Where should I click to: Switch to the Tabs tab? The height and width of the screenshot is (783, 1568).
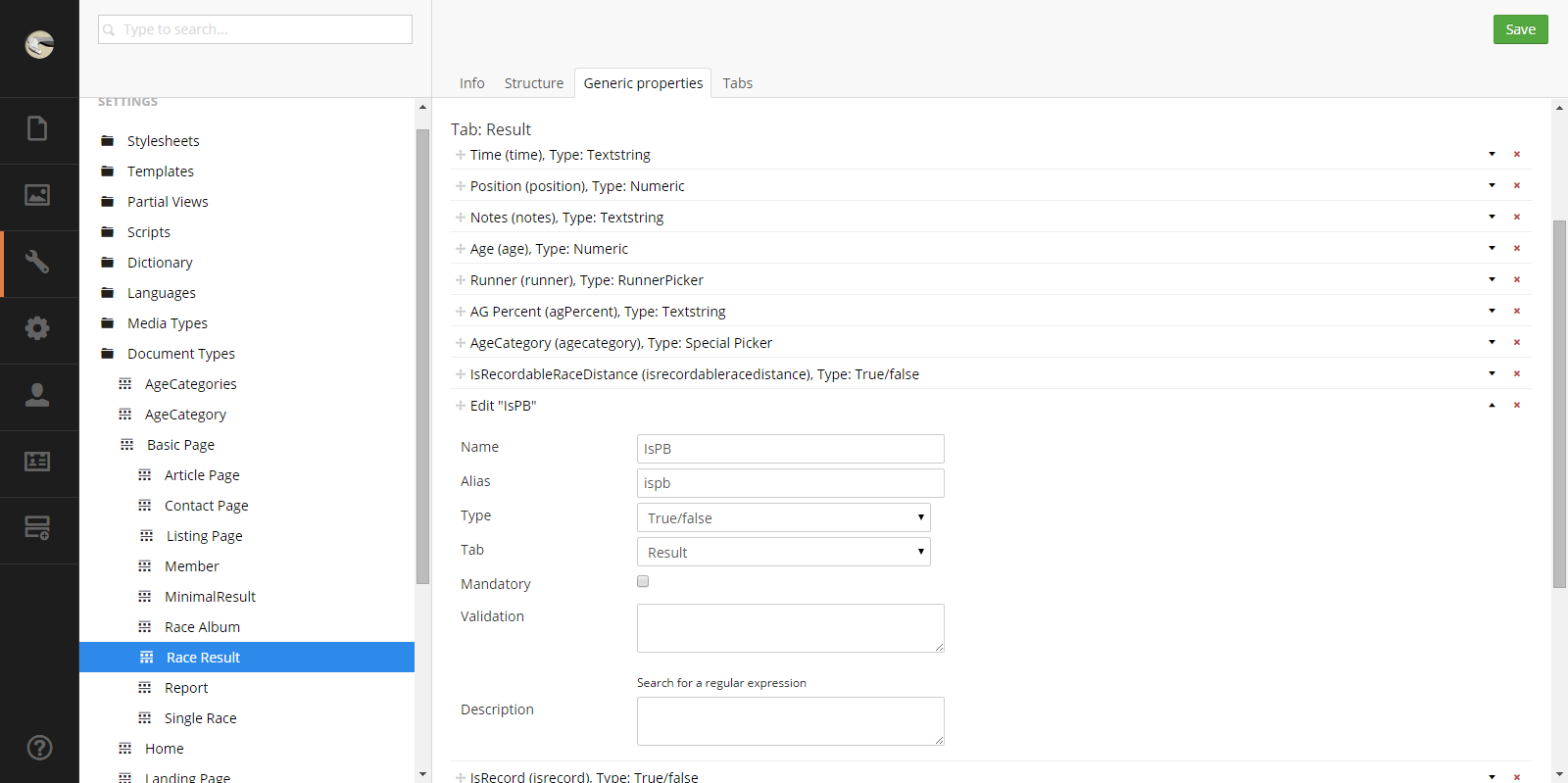(738, 83)
